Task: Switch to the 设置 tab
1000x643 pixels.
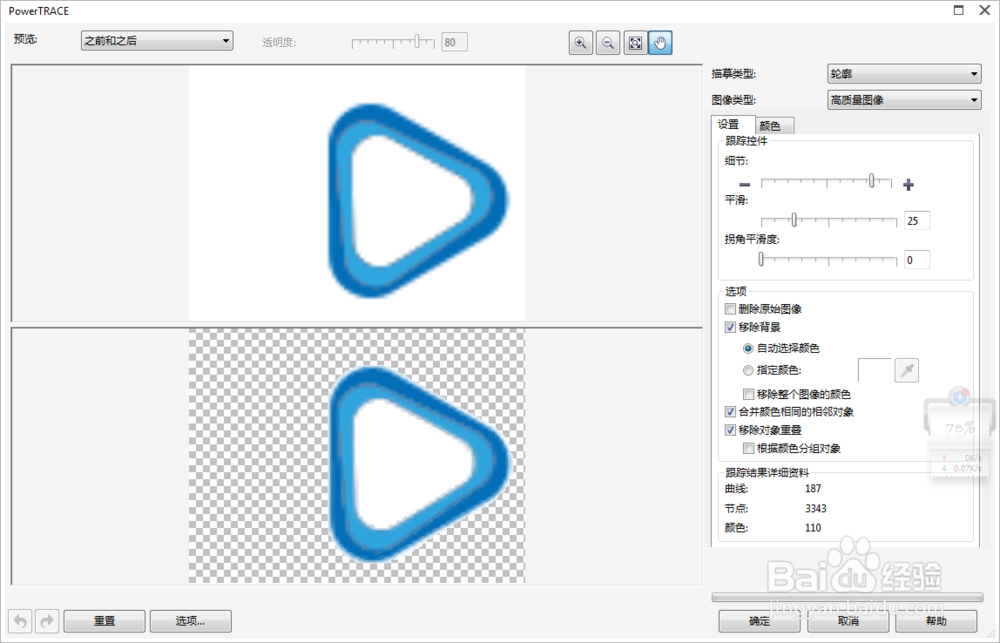Action: (733, 124)
